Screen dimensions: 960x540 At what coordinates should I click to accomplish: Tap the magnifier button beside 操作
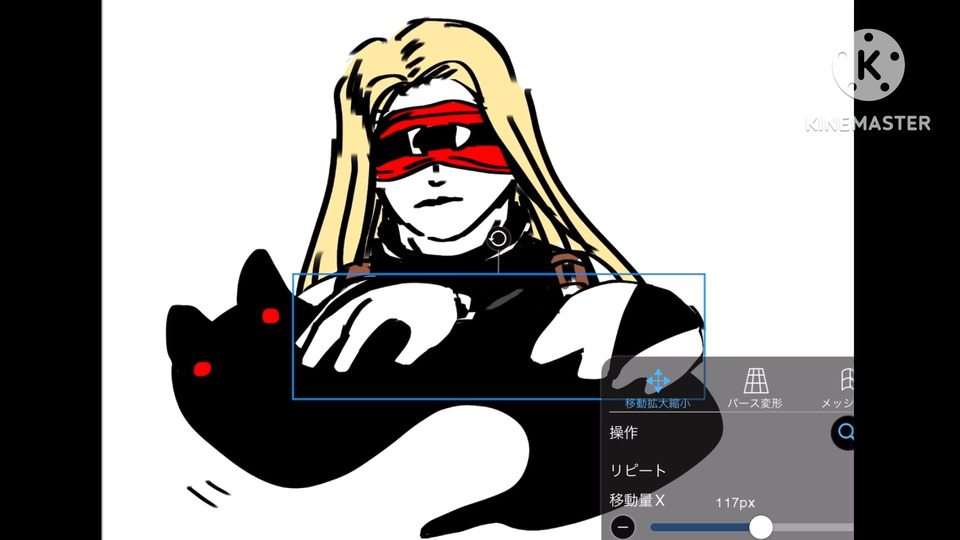click(x=843, y=433)
